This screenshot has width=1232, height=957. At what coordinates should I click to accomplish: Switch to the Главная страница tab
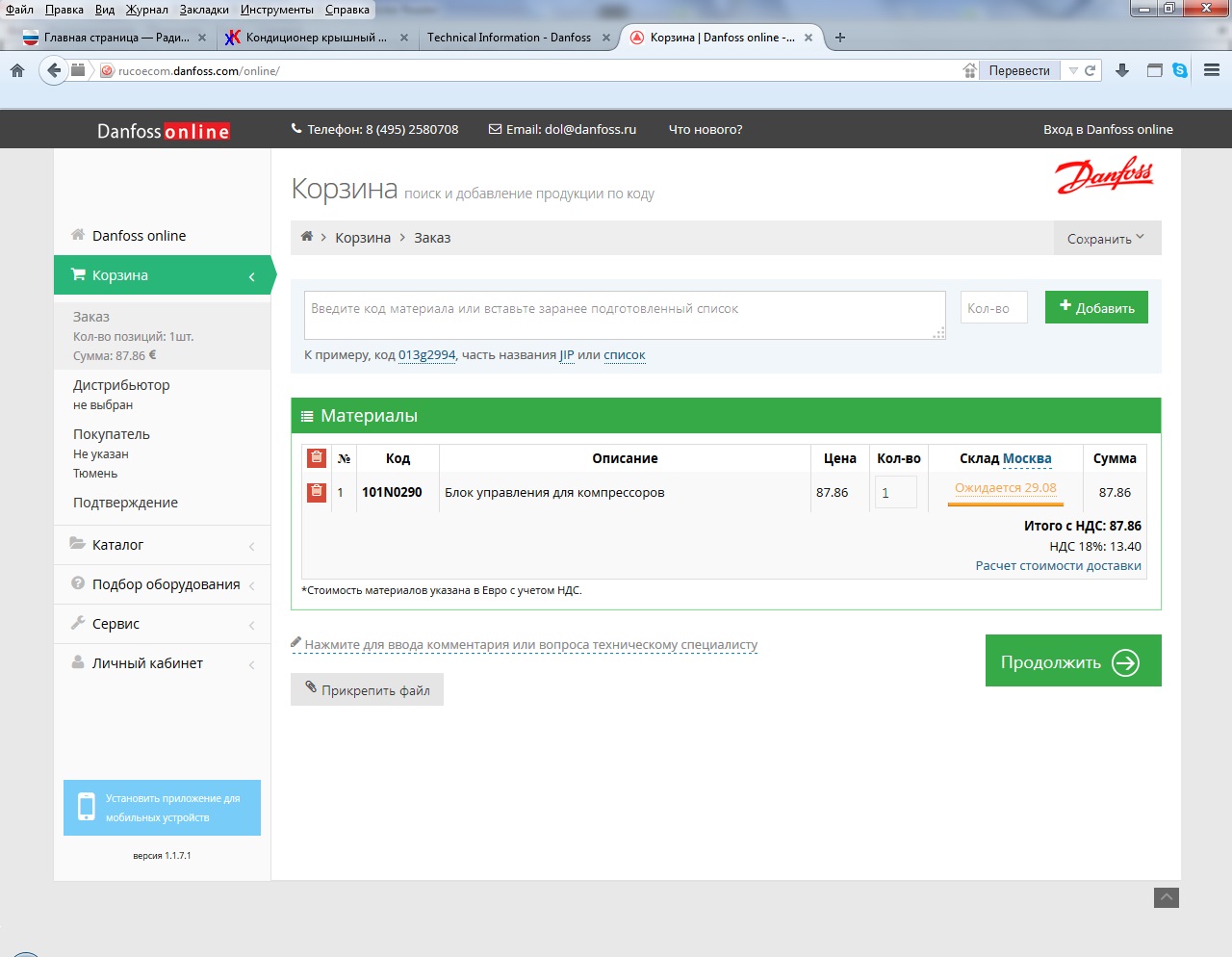click(x=115, y=38)
